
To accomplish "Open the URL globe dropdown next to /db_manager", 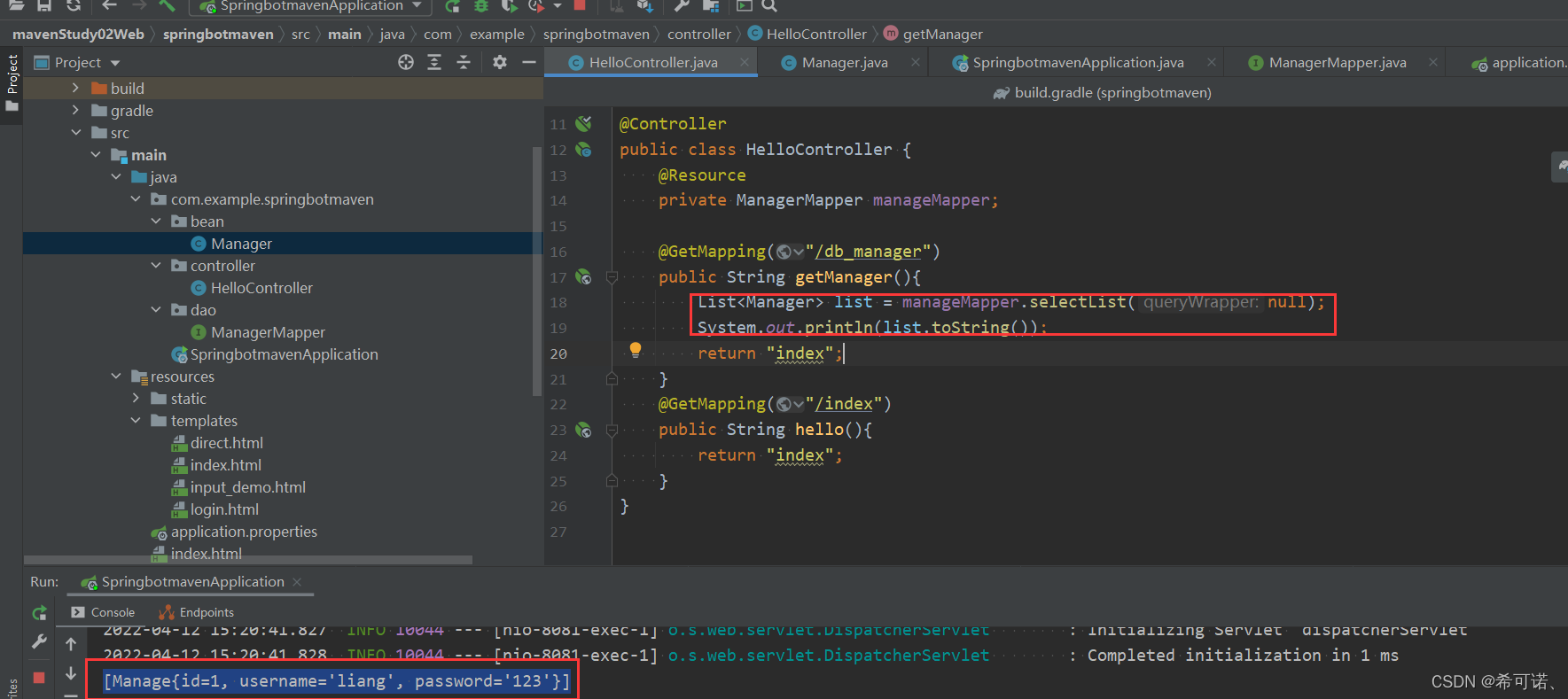I will (790, 252).
